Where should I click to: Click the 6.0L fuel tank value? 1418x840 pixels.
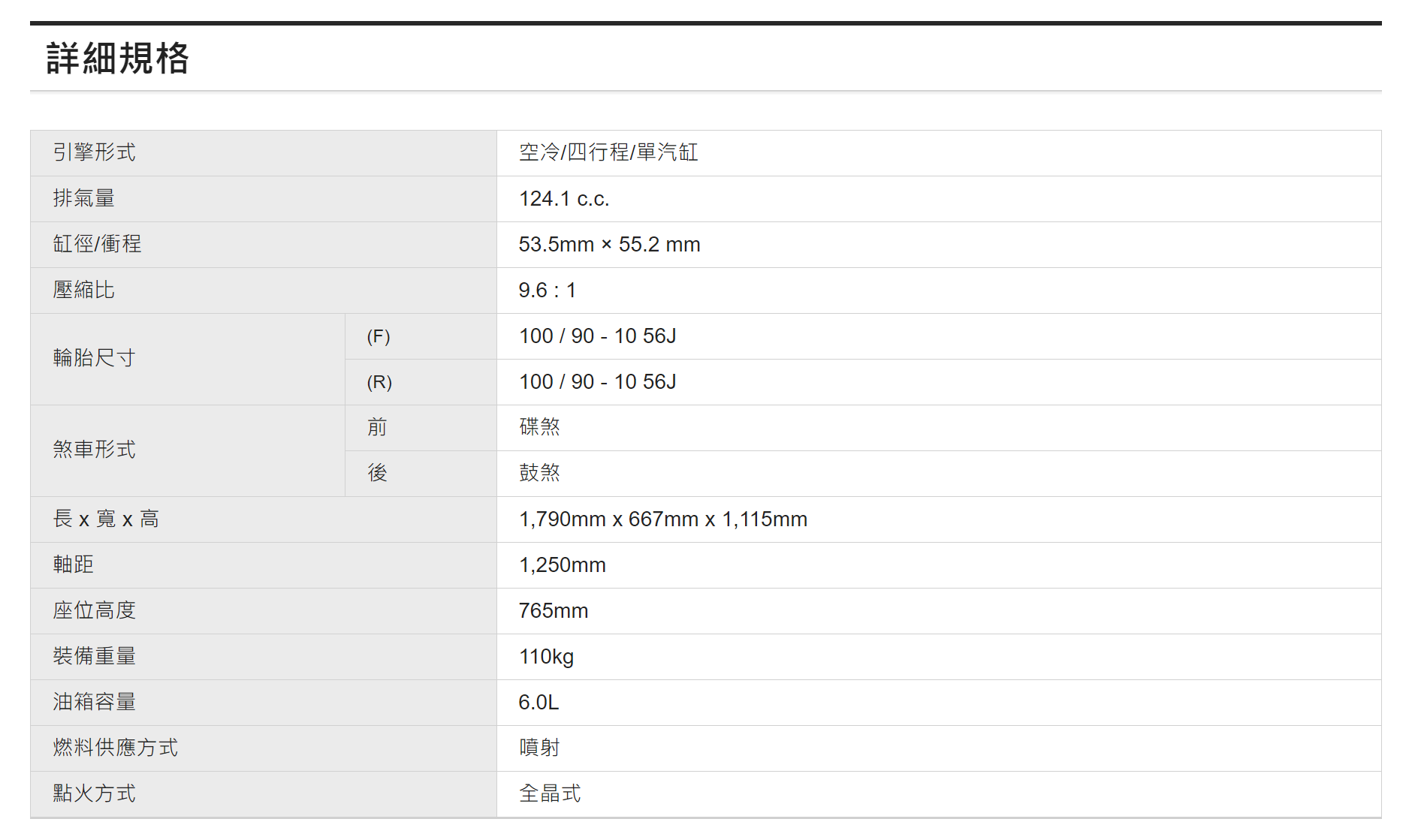click(539, 703)
